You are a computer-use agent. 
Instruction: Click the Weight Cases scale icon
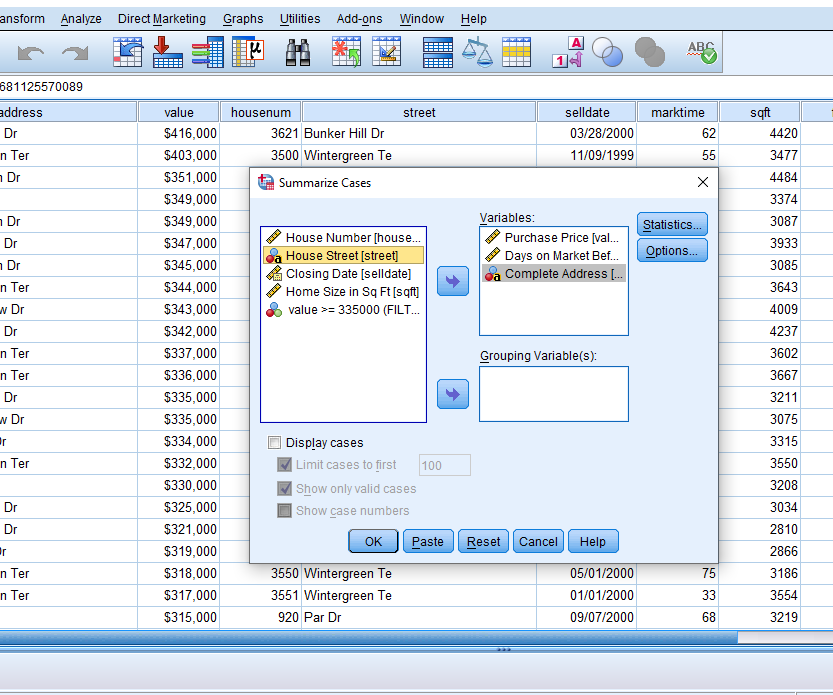tap(477, 53)
